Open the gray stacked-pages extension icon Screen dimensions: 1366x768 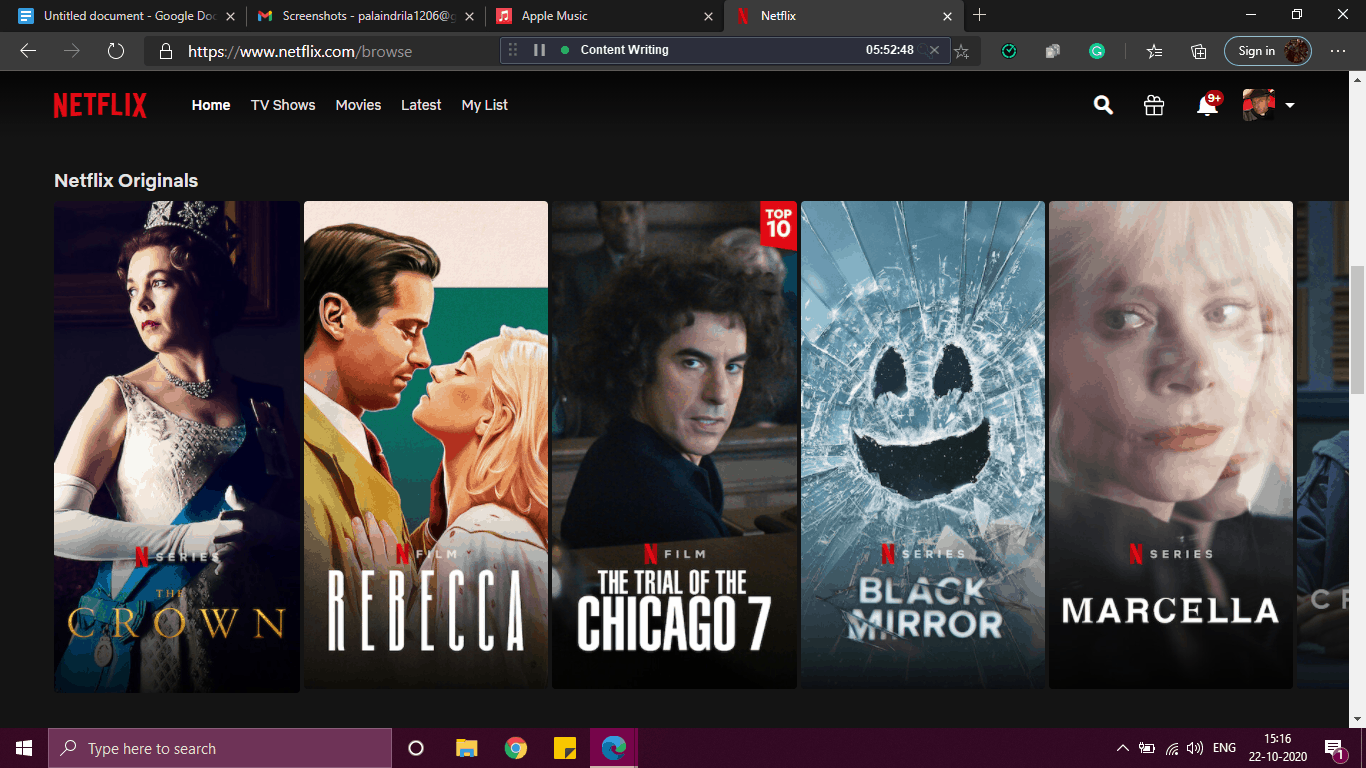coord(1053,51)
